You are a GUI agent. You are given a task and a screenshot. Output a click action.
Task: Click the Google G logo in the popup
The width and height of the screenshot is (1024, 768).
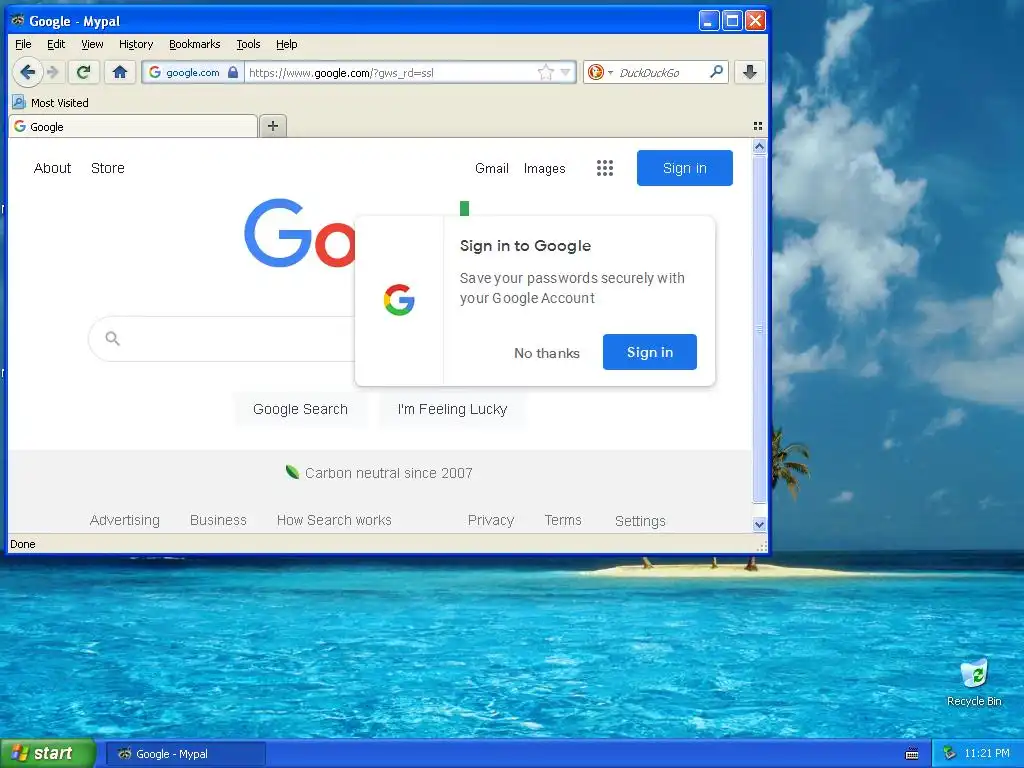(x=399, y=300)
